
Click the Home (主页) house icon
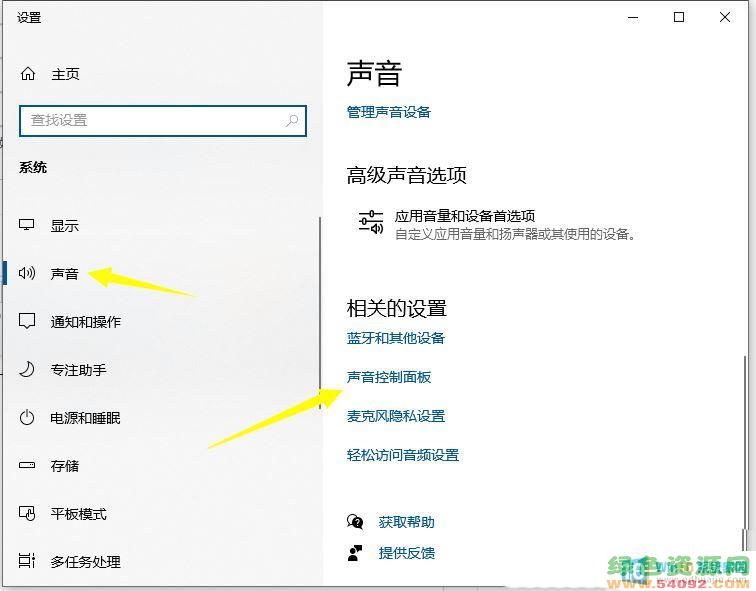click(x=27, y=74)
